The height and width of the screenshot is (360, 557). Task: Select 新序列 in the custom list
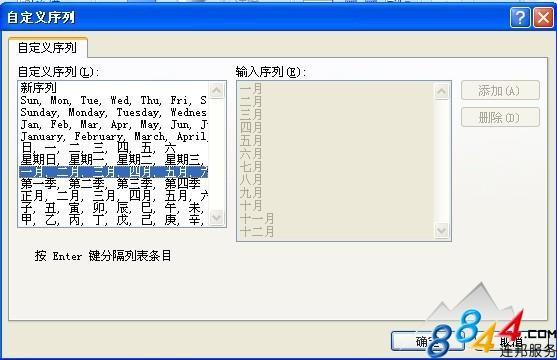pos(113,88)
